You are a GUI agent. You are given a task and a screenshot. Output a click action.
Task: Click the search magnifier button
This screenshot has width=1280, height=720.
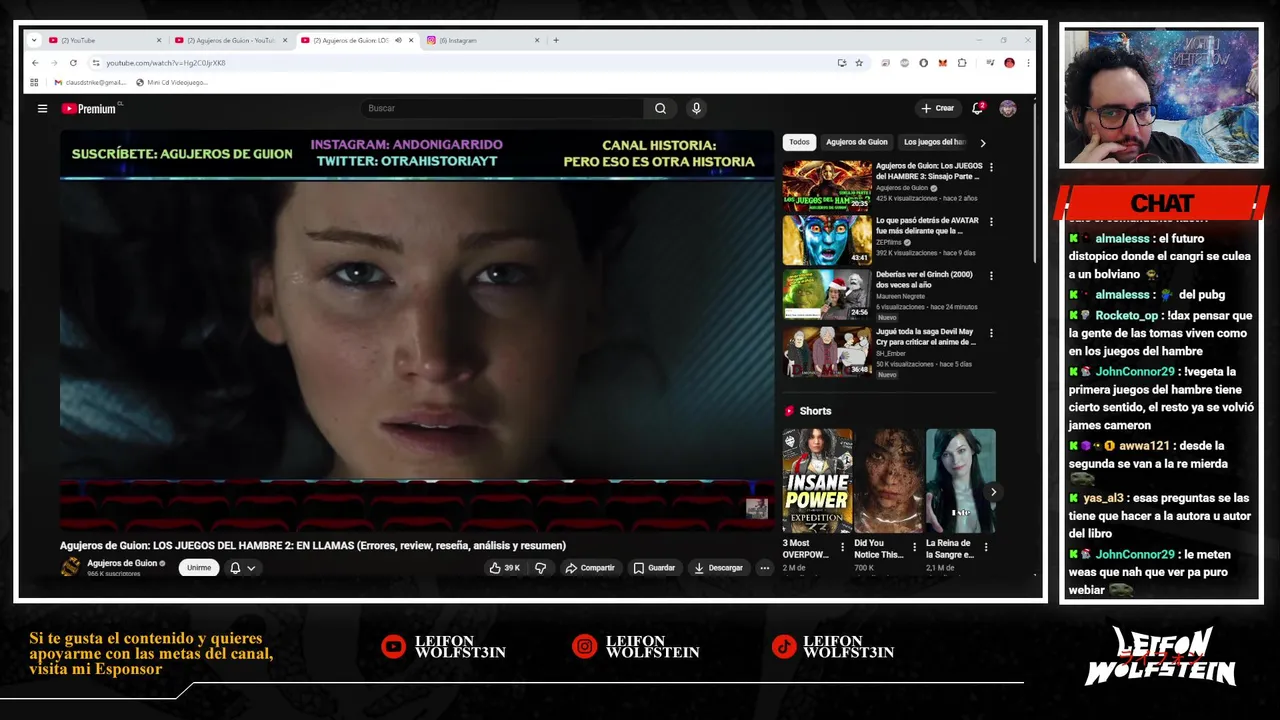660,108
